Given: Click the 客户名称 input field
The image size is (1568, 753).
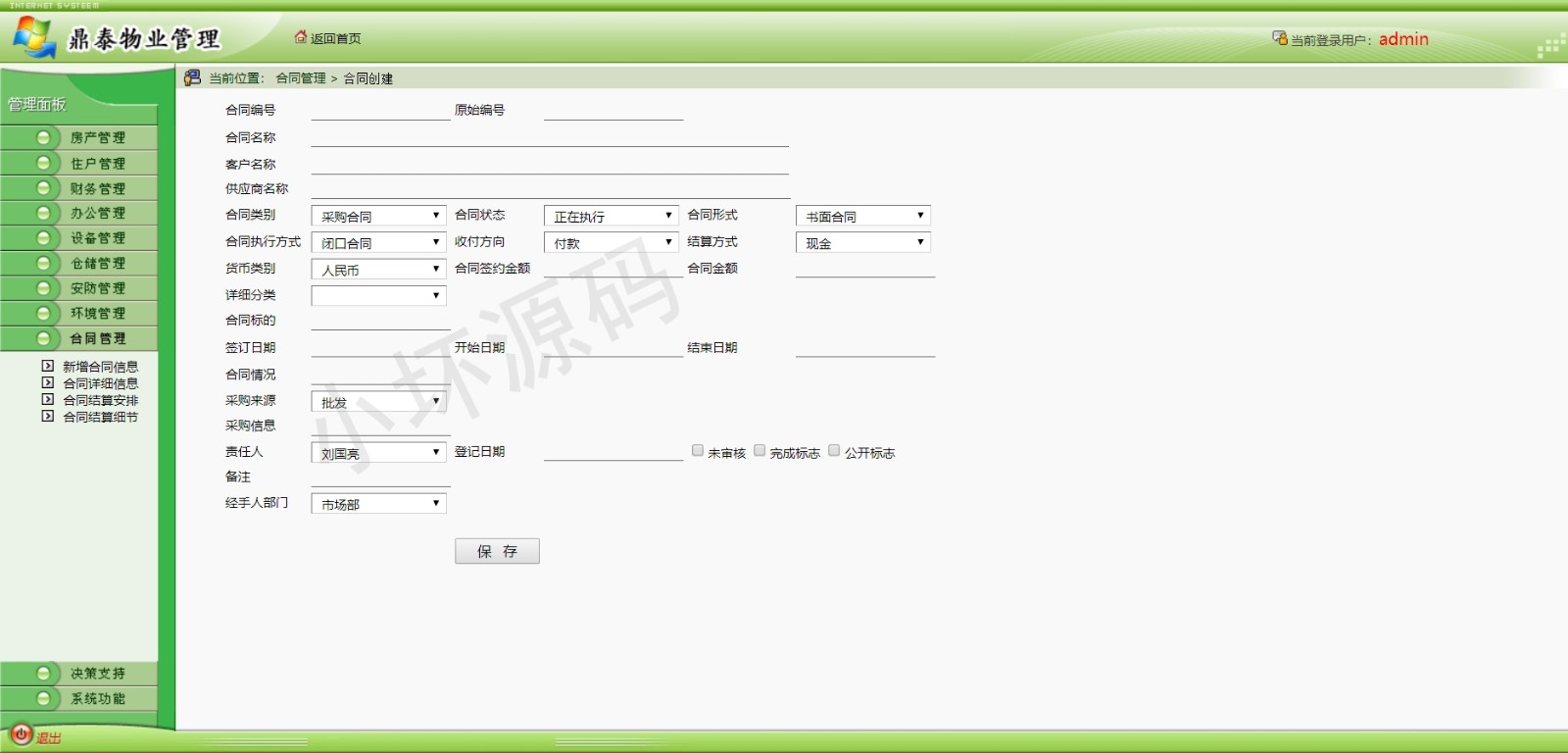Looking at the screenshot, I should click(x=550, y=164).
